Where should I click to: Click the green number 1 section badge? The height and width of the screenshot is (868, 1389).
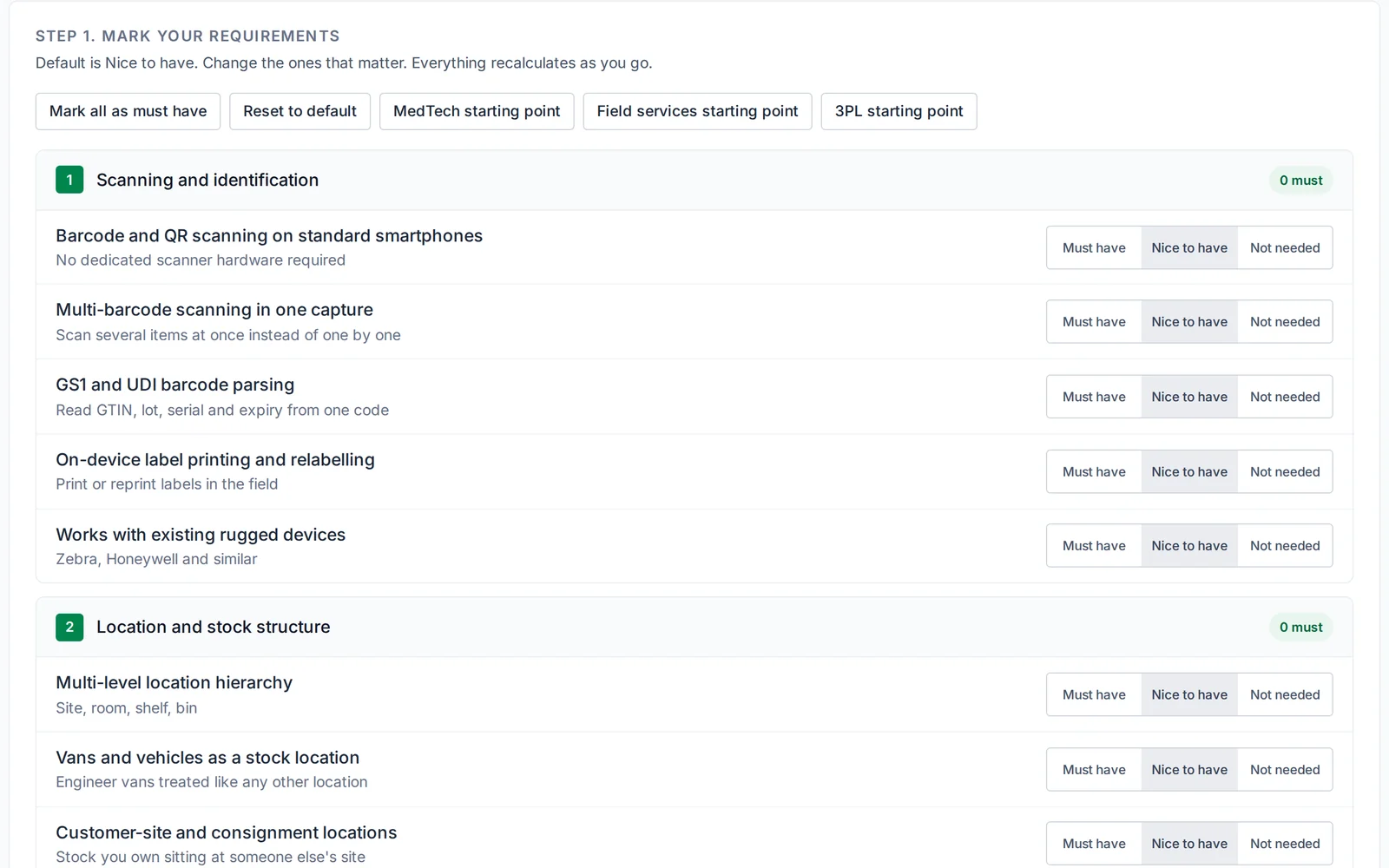pos(69,180)
